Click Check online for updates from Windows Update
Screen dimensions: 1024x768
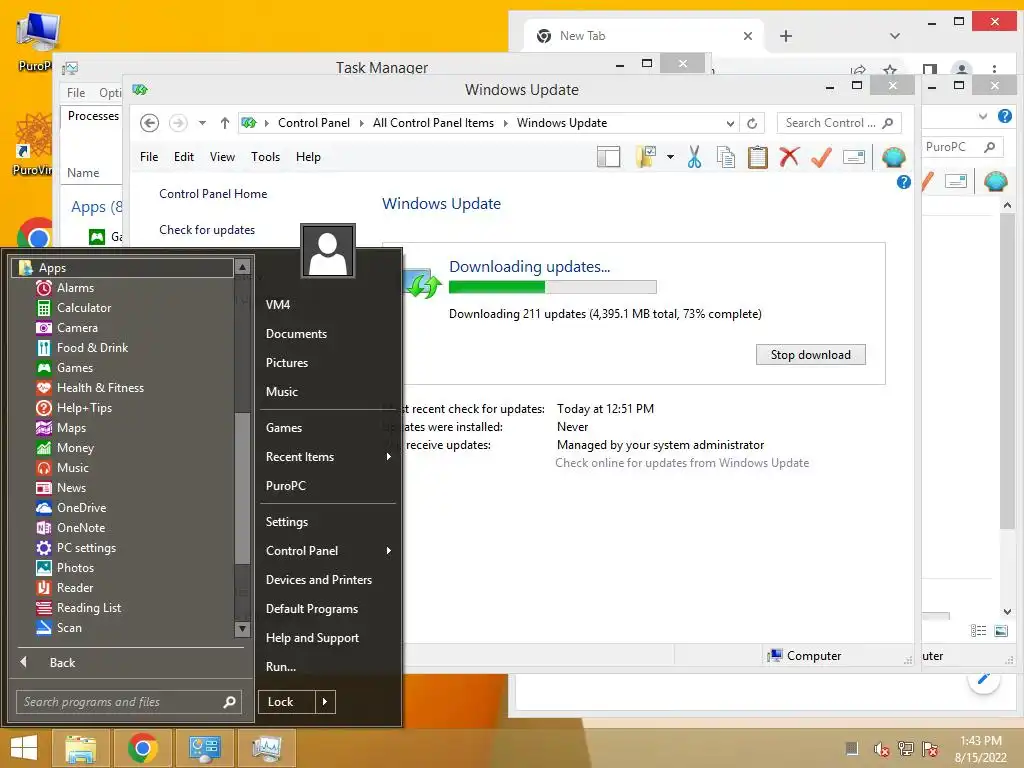[x=682, y=463]
